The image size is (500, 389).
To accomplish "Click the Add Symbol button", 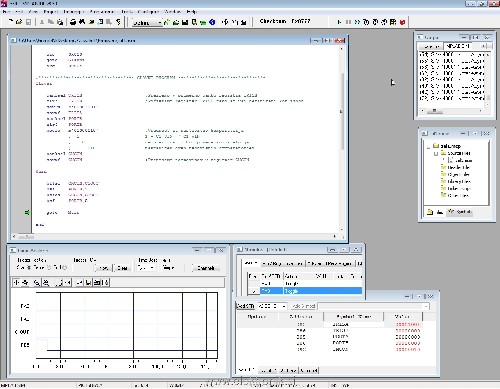I will pos(303,306).
